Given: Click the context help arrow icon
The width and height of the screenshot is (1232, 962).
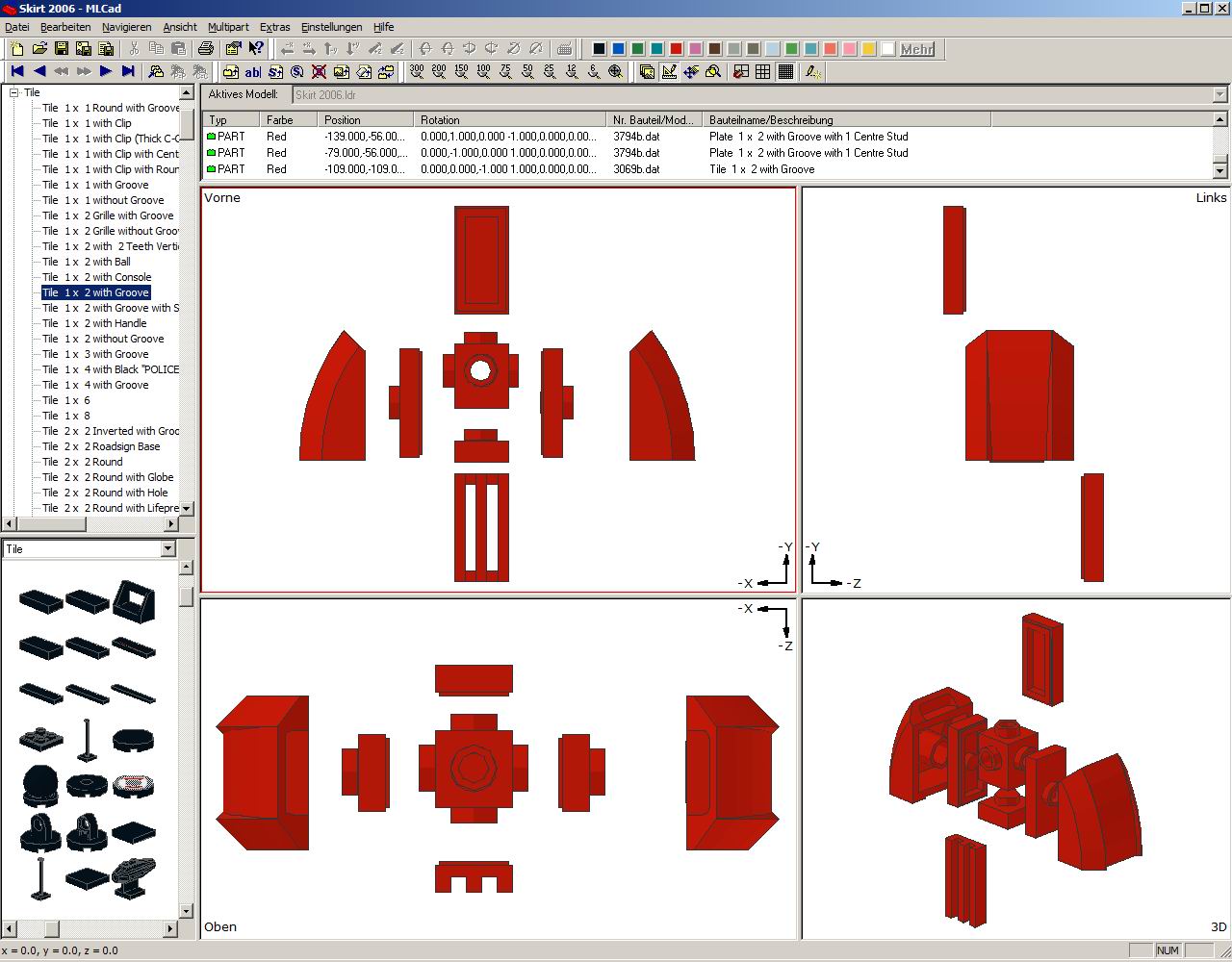Looking at the screenshot, I should 256,48.
